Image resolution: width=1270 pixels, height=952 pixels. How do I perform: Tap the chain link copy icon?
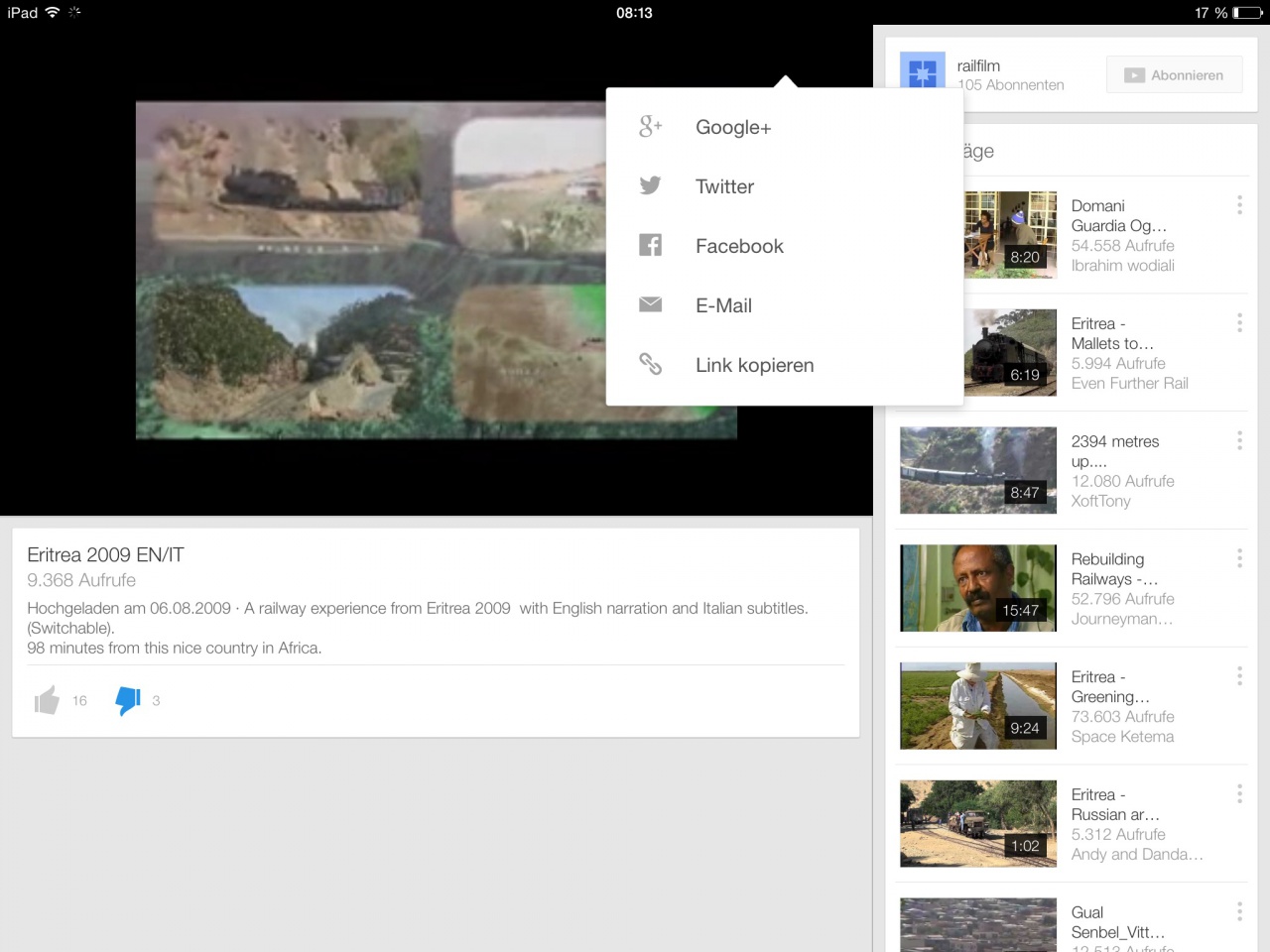pos(650,365)
